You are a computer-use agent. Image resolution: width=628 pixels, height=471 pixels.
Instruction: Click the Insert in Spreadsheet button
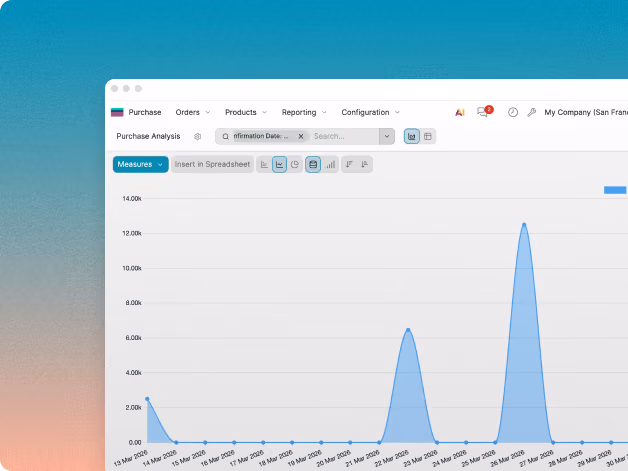[x=212, y=165]
